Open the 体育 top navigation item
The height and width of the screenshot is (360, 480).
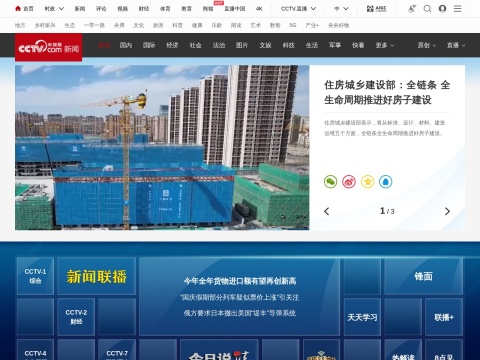(x=165, y=9)
